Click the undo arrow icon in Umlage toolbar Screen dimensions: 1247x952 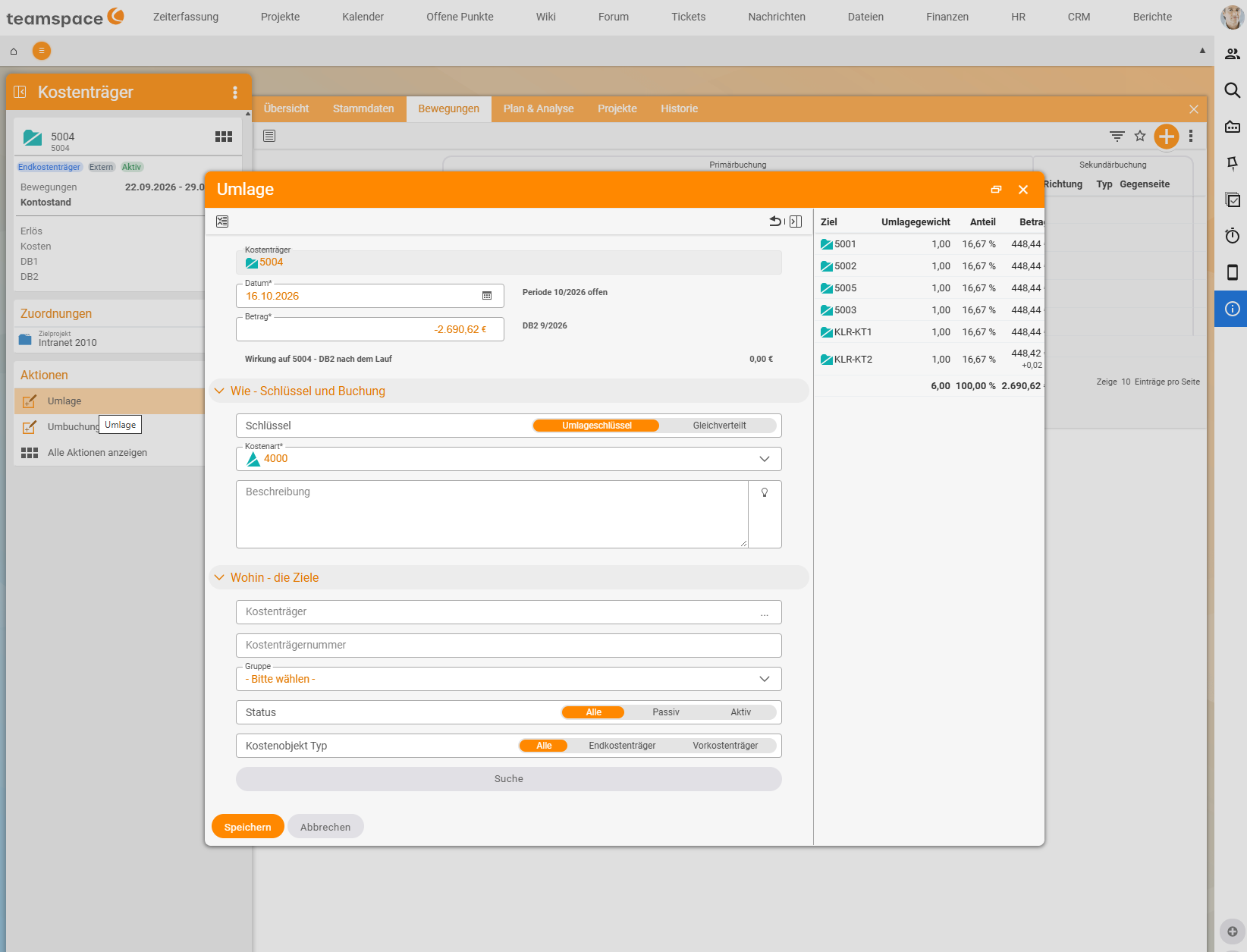tap(775, 222)
